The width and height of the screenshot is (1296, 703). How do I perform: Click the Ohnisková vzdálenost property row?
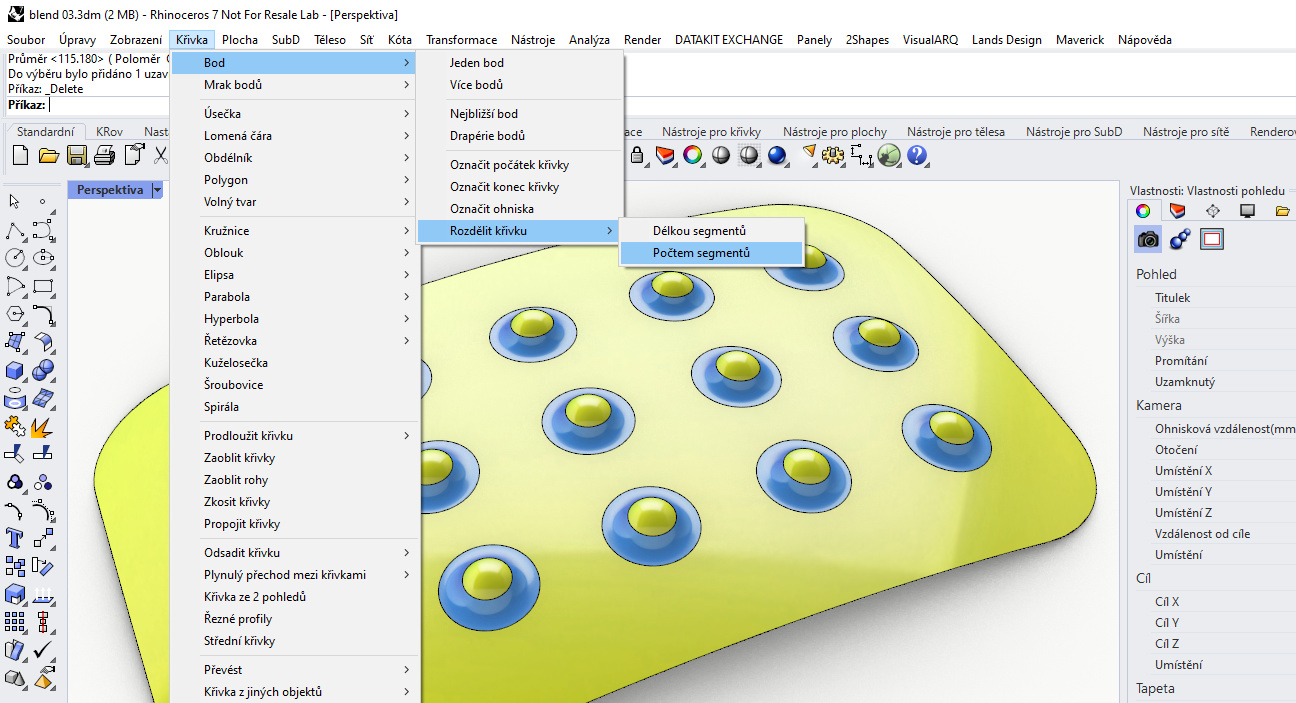[x=1213, y=429]
